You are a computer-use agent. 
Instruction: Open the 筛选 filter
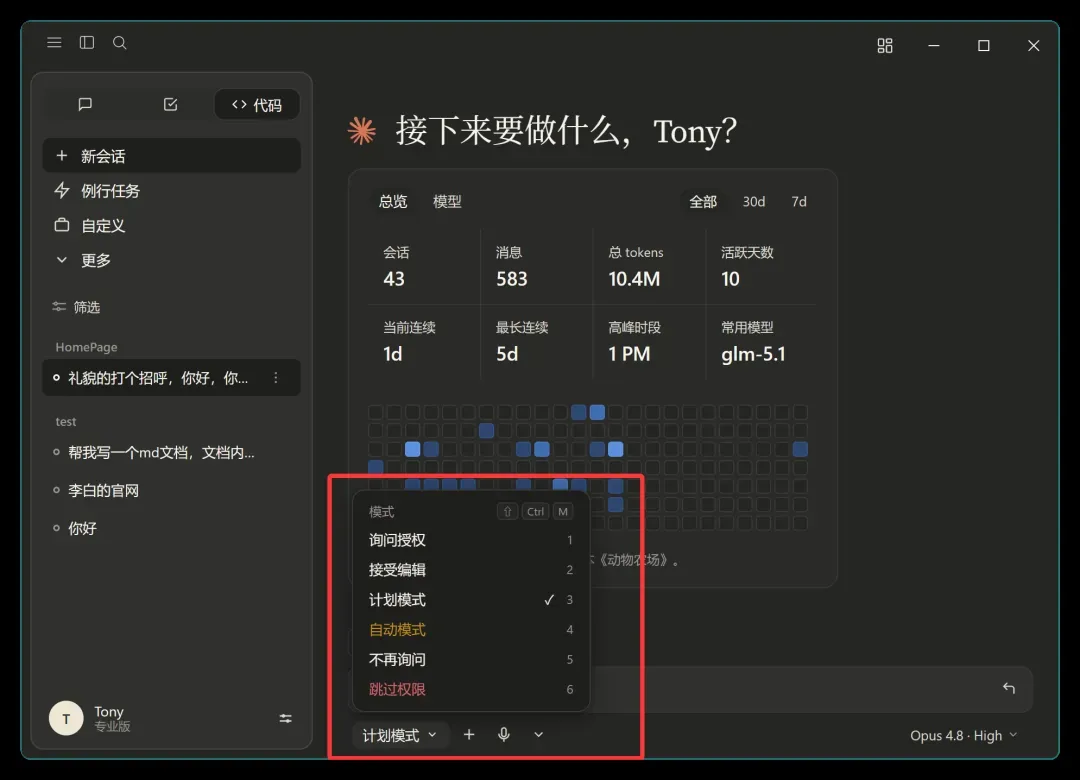[76, 307]
